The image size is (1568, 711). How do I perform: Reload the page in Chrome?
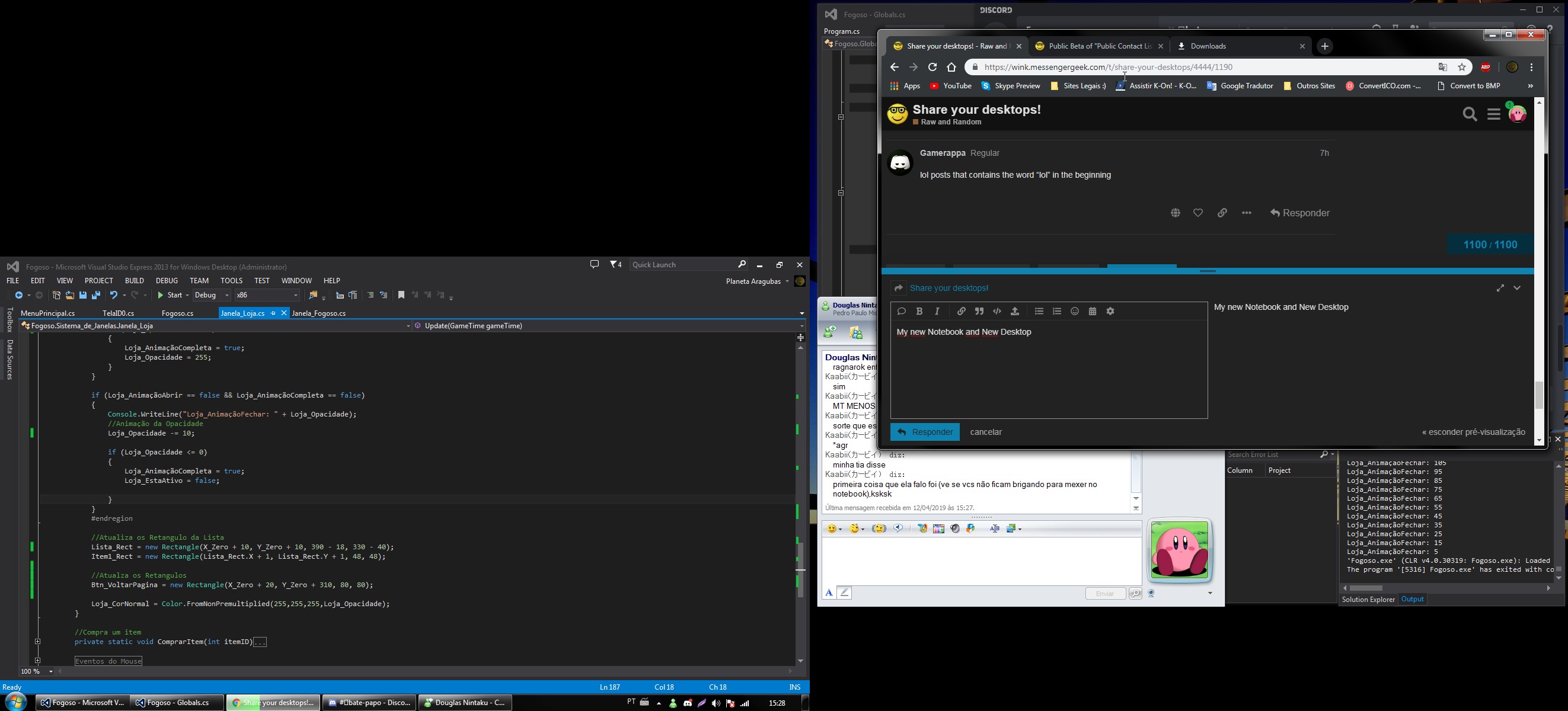tap(933, 67)
